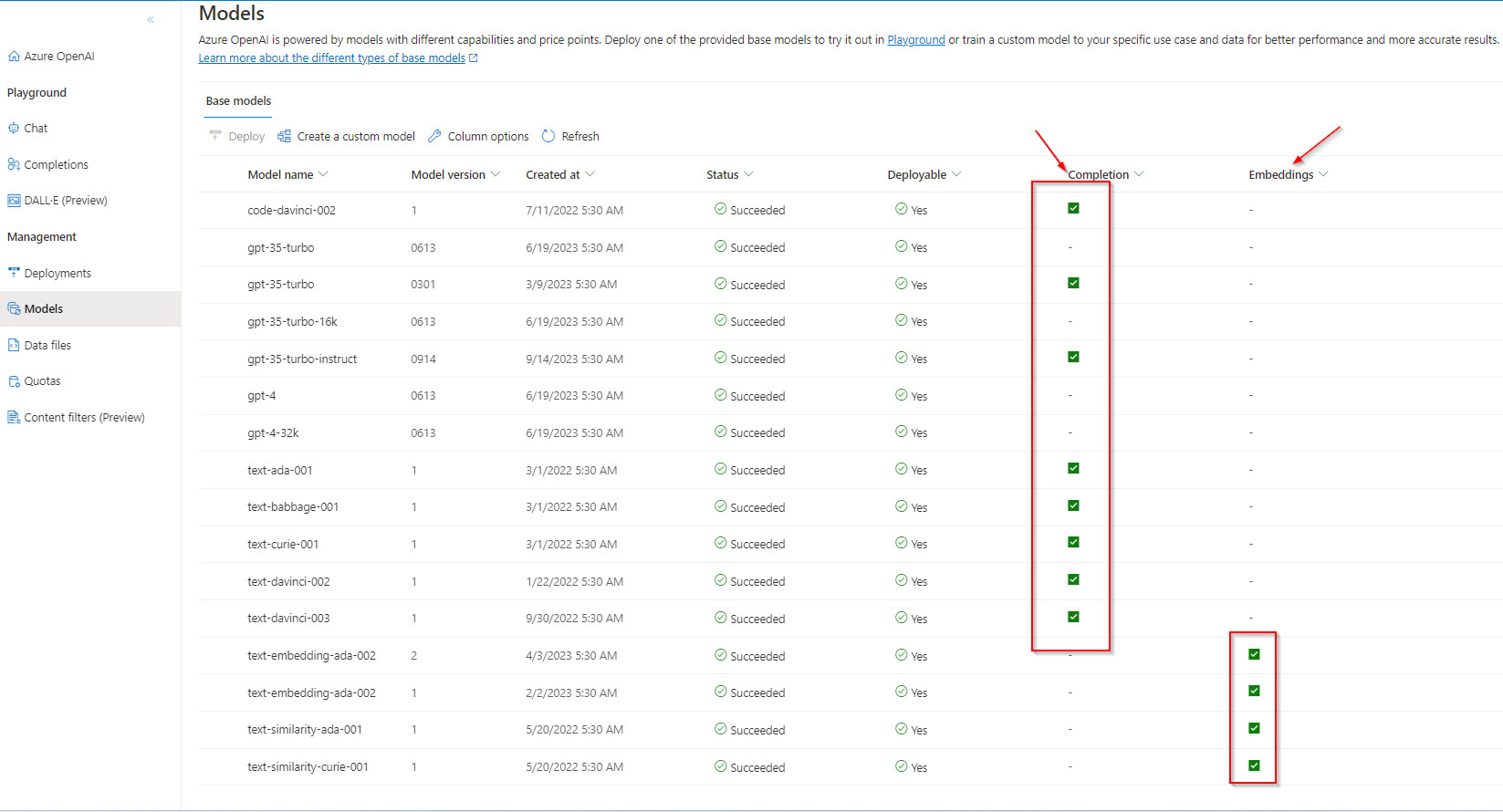The image size is (1503, 812).
Task: Click the Deployable Yes icon for gpt-4
Action: click(x=902, y=395)
